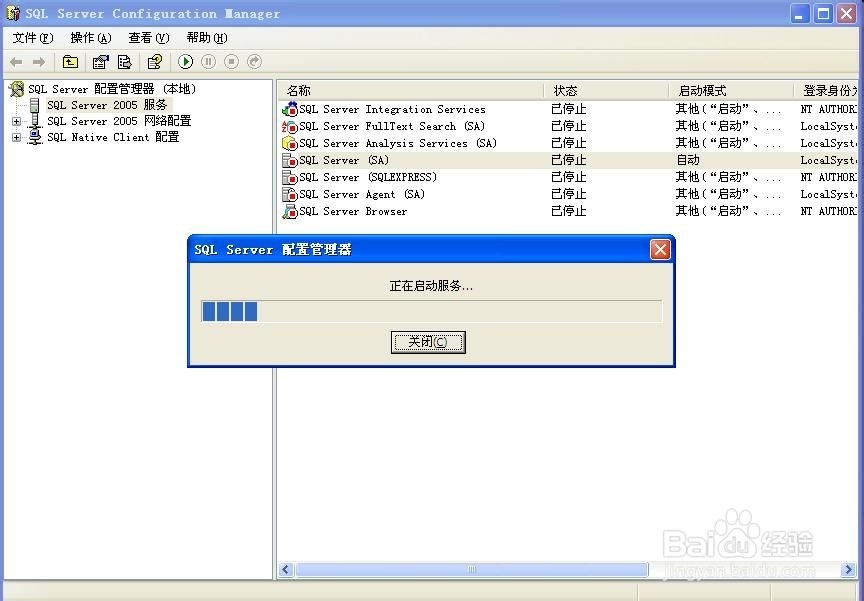This screenshot has width=864, height=601.
Task: Click the Help toolbar icon
Action: coord(155,62)
